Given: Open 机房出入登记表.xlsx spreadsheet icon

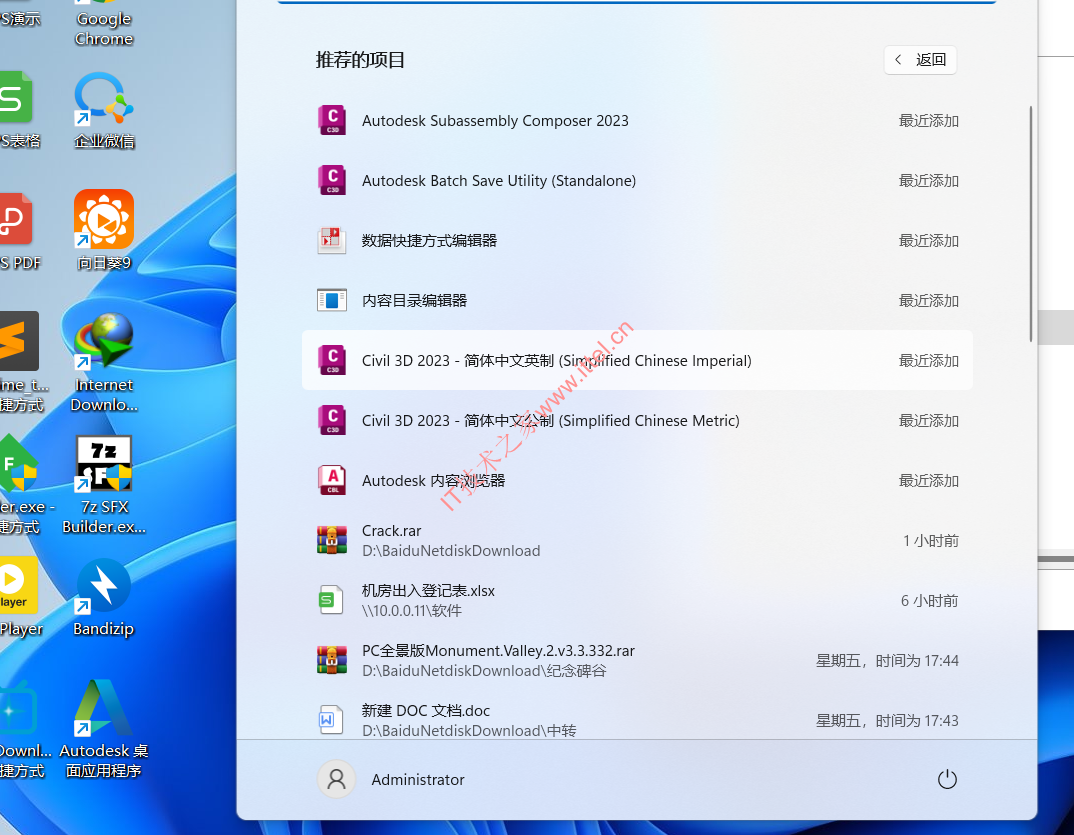Looking at the screenshot, I should pyautogui.click(x=332, y=600).
